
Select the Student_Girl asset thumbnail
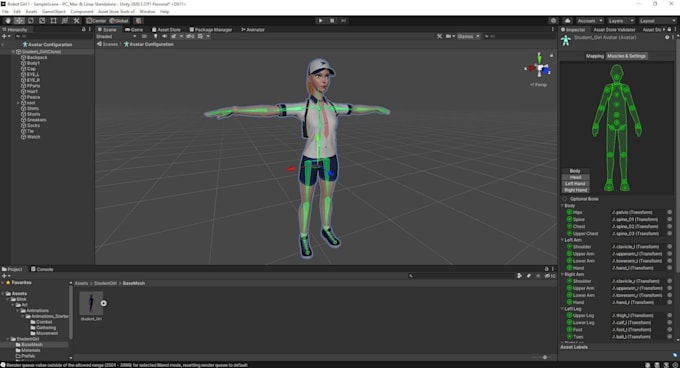tap(91, 303)
